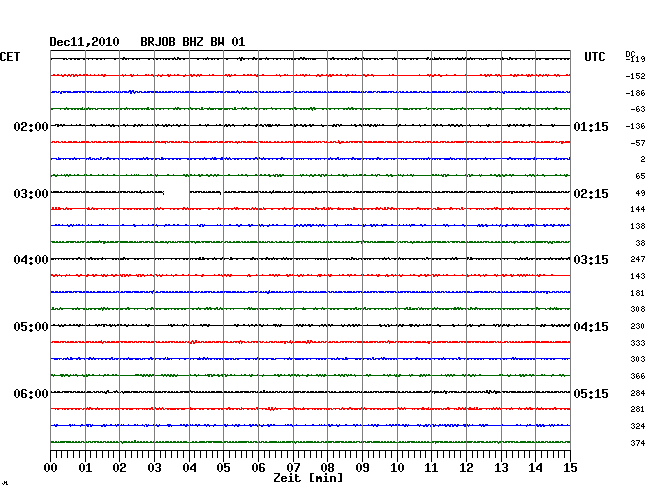
Task: Select CET time label "03:00"
Action: coord(31,194)
